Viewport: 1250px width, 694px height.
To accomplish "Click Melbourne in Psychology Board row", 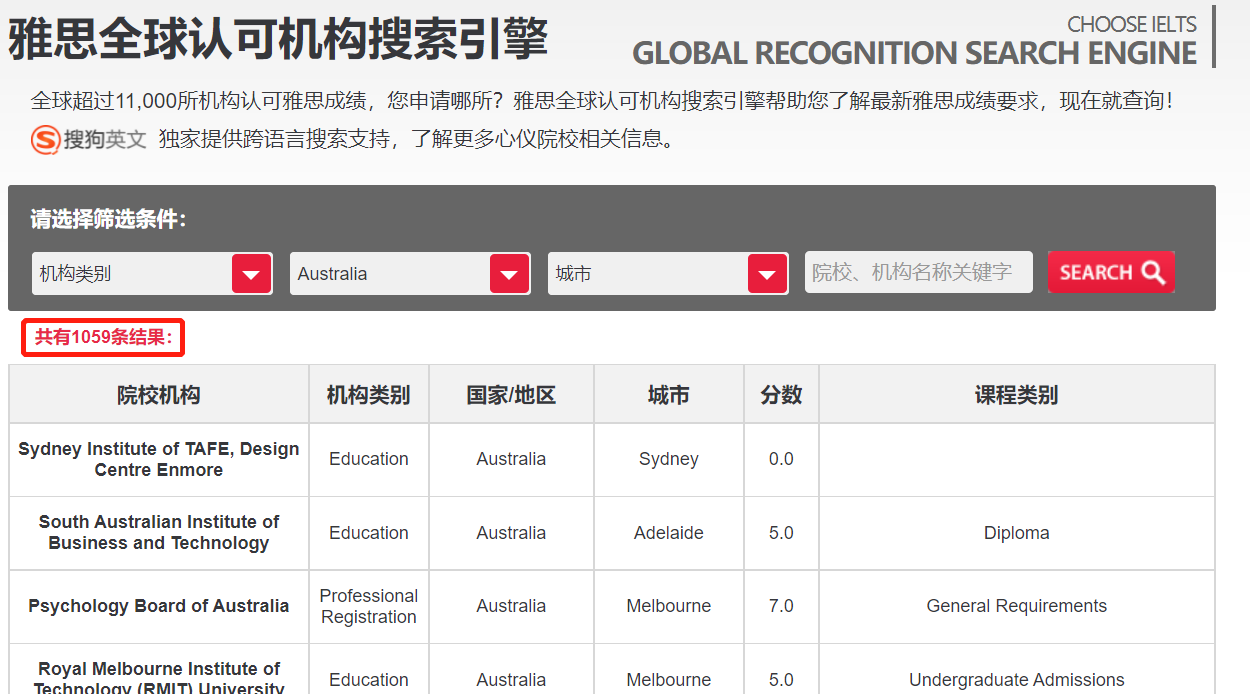I will pos(669,606).
